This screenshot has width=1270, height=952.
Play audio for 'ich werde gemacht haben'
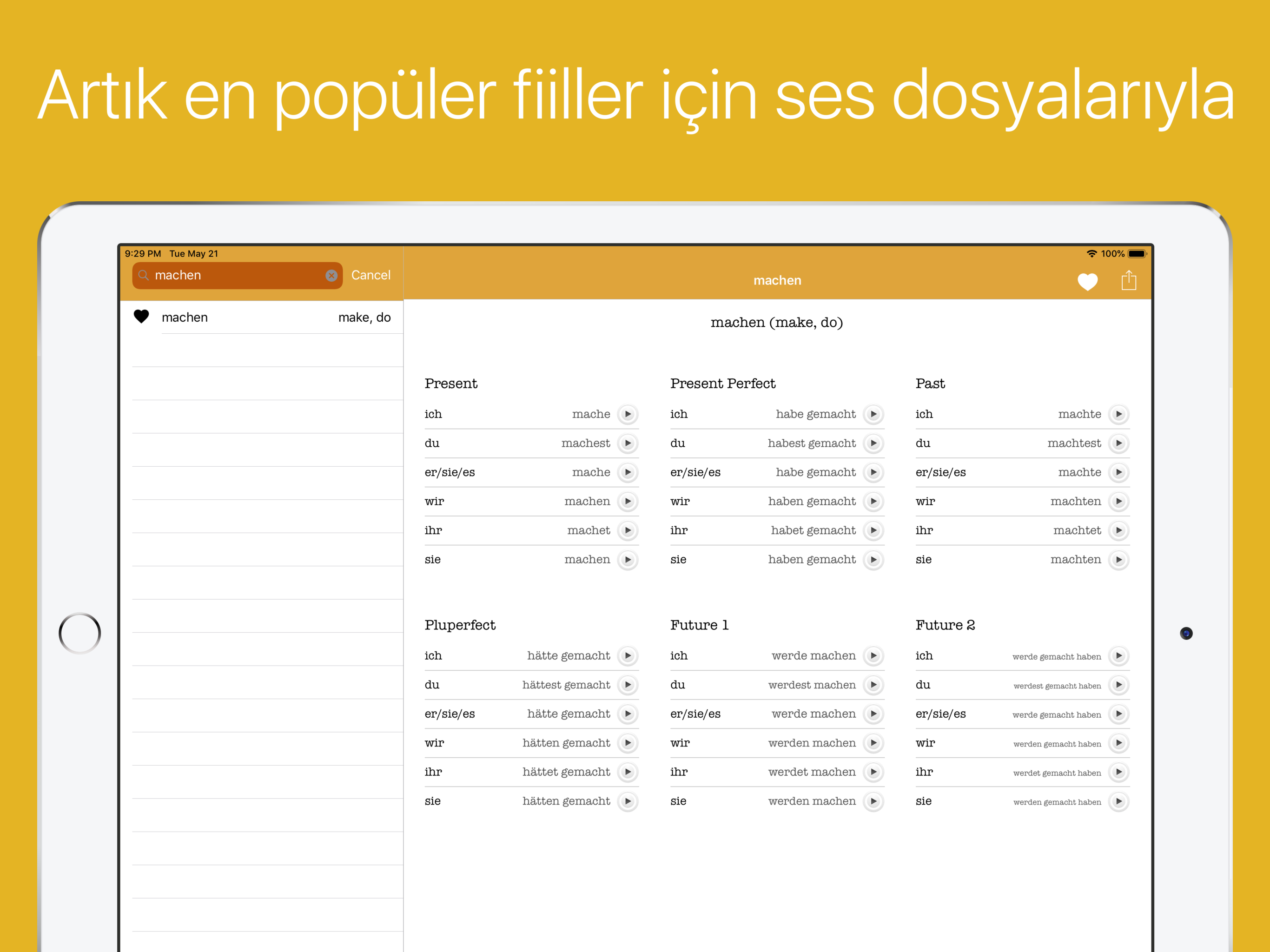1118,656
